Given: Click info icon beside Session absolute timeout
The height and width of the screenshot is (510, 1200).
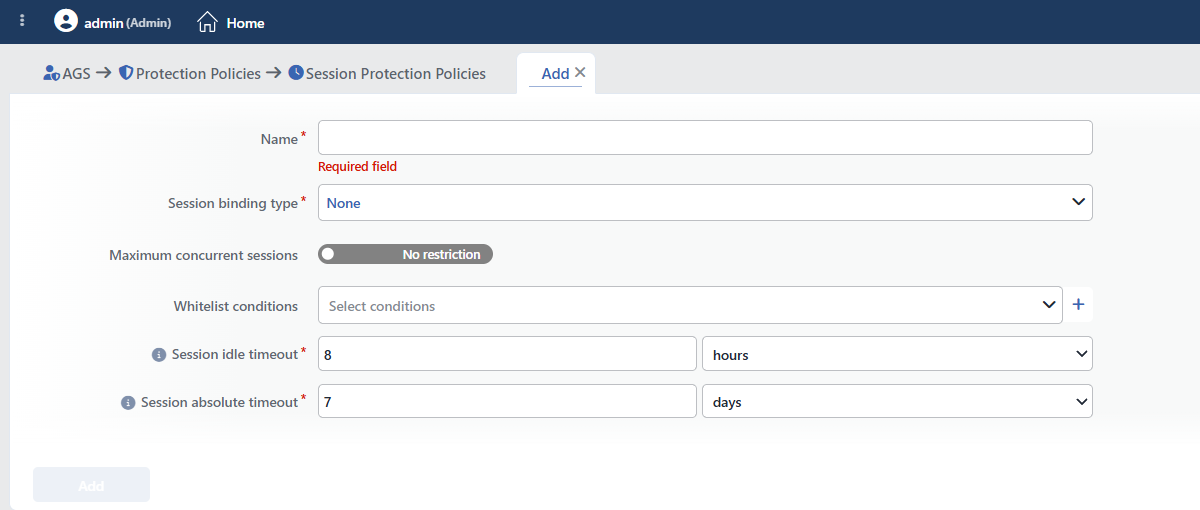Looking at the screenshot, I should pos(128,403).
